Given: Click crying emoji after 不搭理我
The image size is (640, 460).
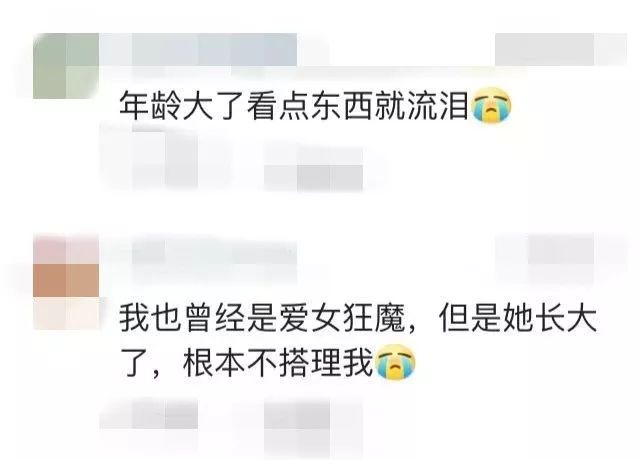Looking at the screenshot, I should pos(396,363).
